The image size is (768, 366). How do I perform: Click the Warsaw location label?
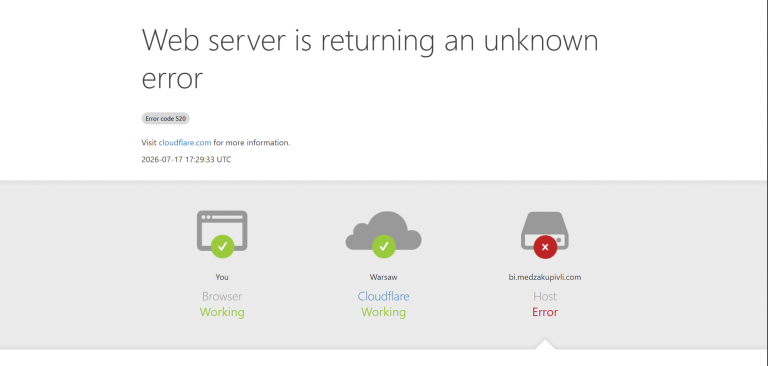coord(384,277)
